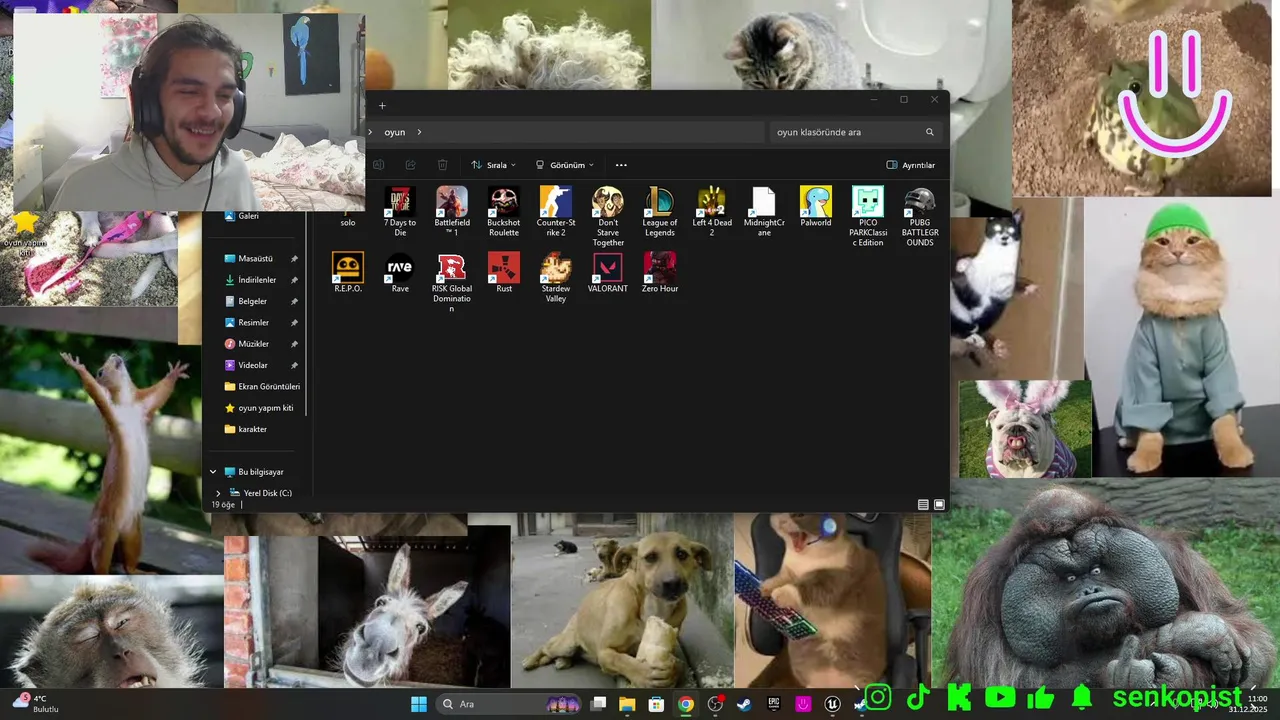Image resolution: width=1280 pixels, height=720 pixels.
Task: Unpin İndirilenler from quick access
Action: [x=294, y=280]
